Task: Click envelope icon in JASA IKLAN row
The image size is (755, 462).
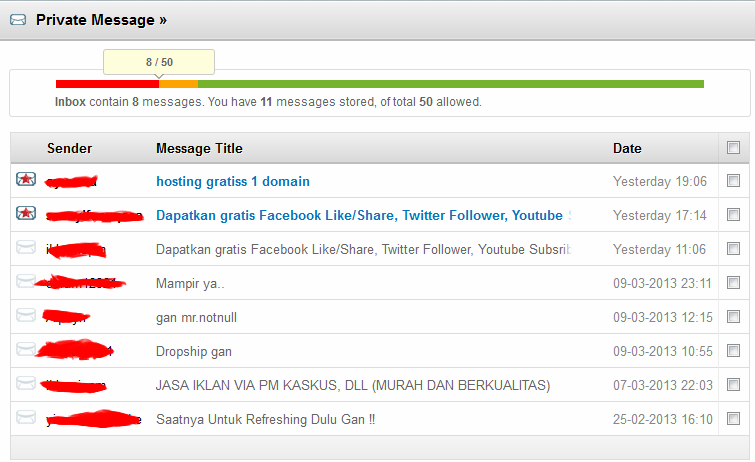Action: tap(26, 383)
